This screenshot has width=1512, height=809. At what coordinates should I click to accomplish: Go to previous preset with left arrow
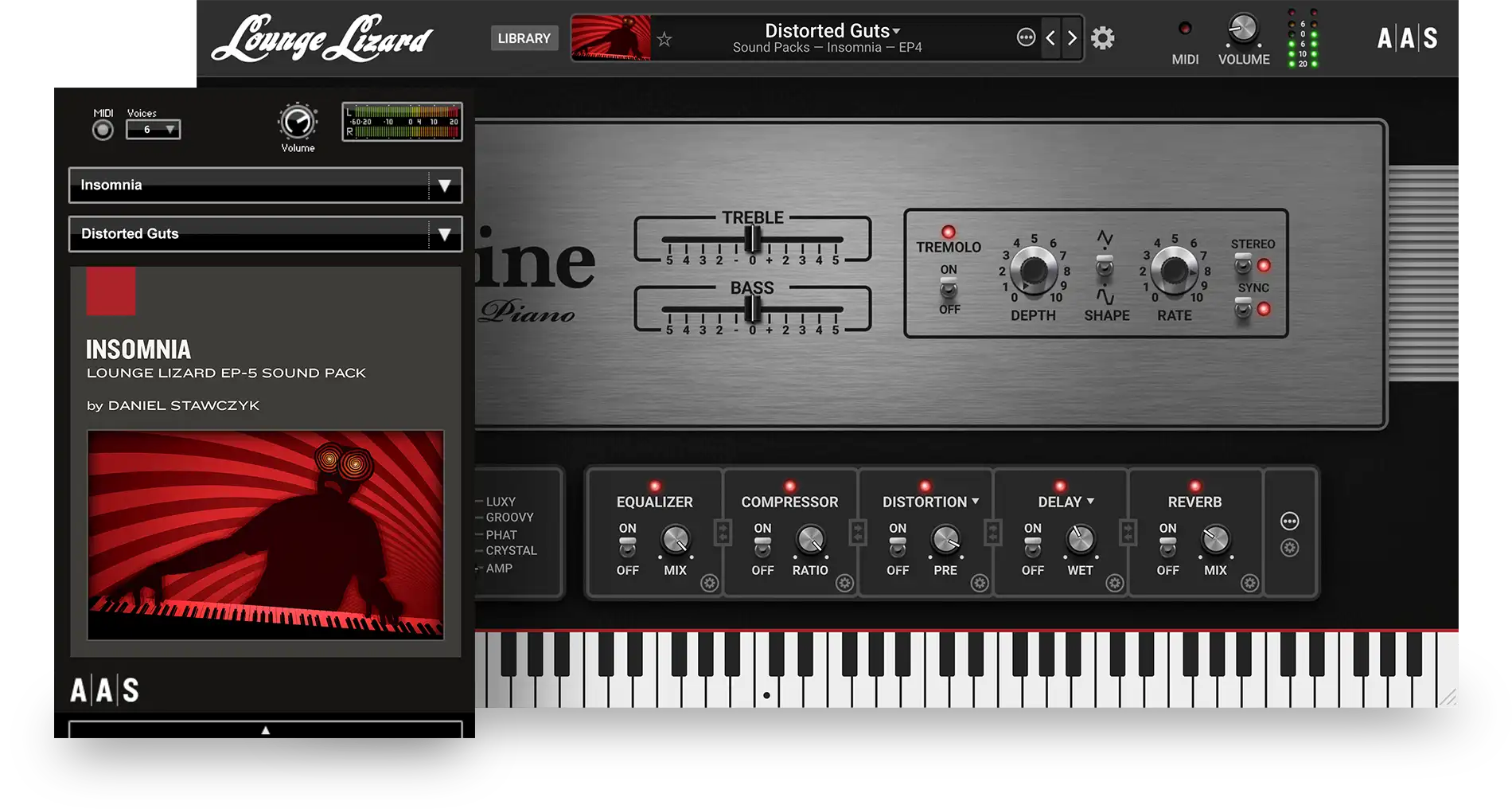[x=1050, y=38]
